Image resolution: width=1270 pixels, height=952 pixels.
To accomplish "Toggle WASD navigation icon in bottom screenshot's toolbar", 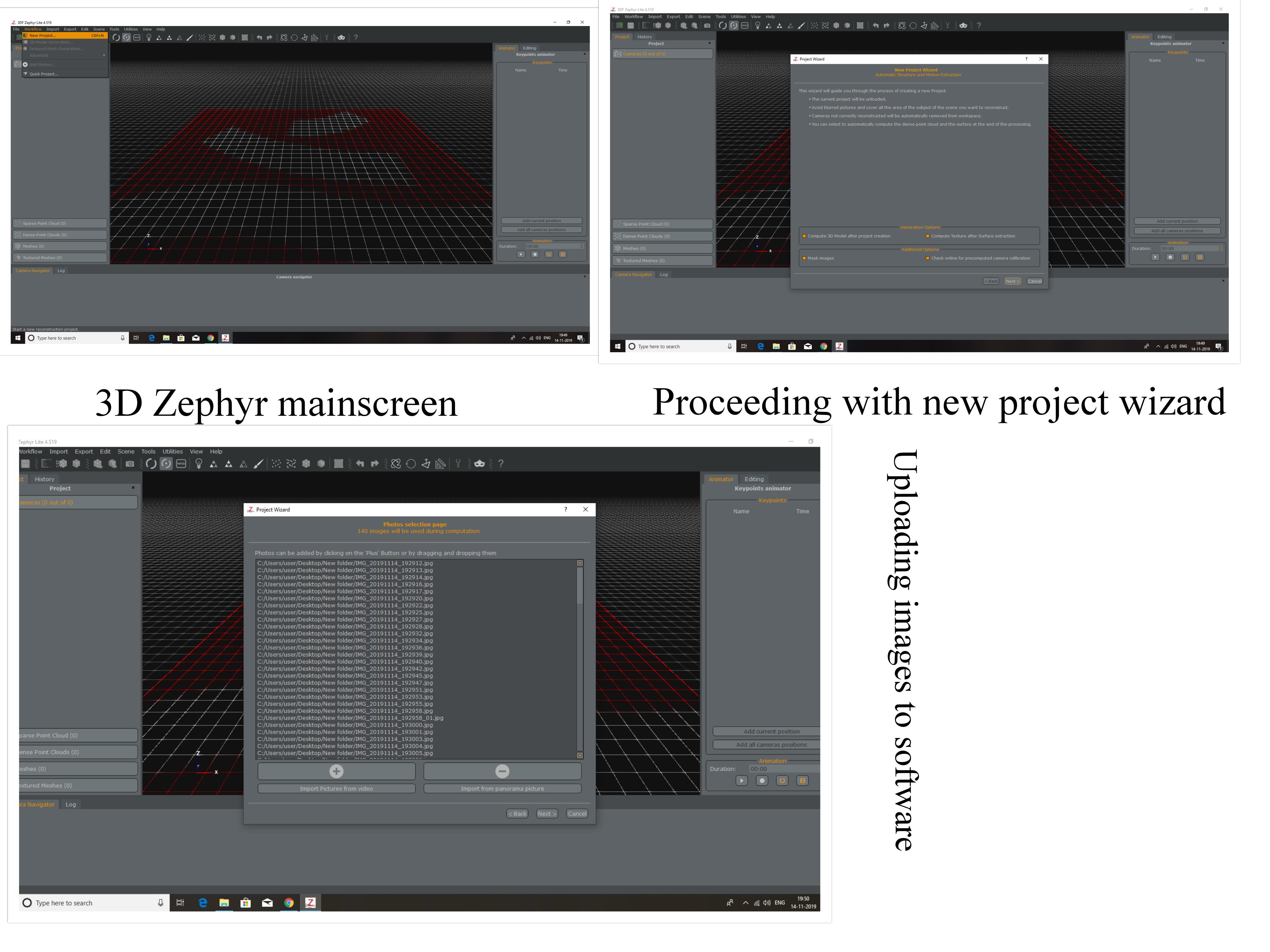I will tap(181, 464).
